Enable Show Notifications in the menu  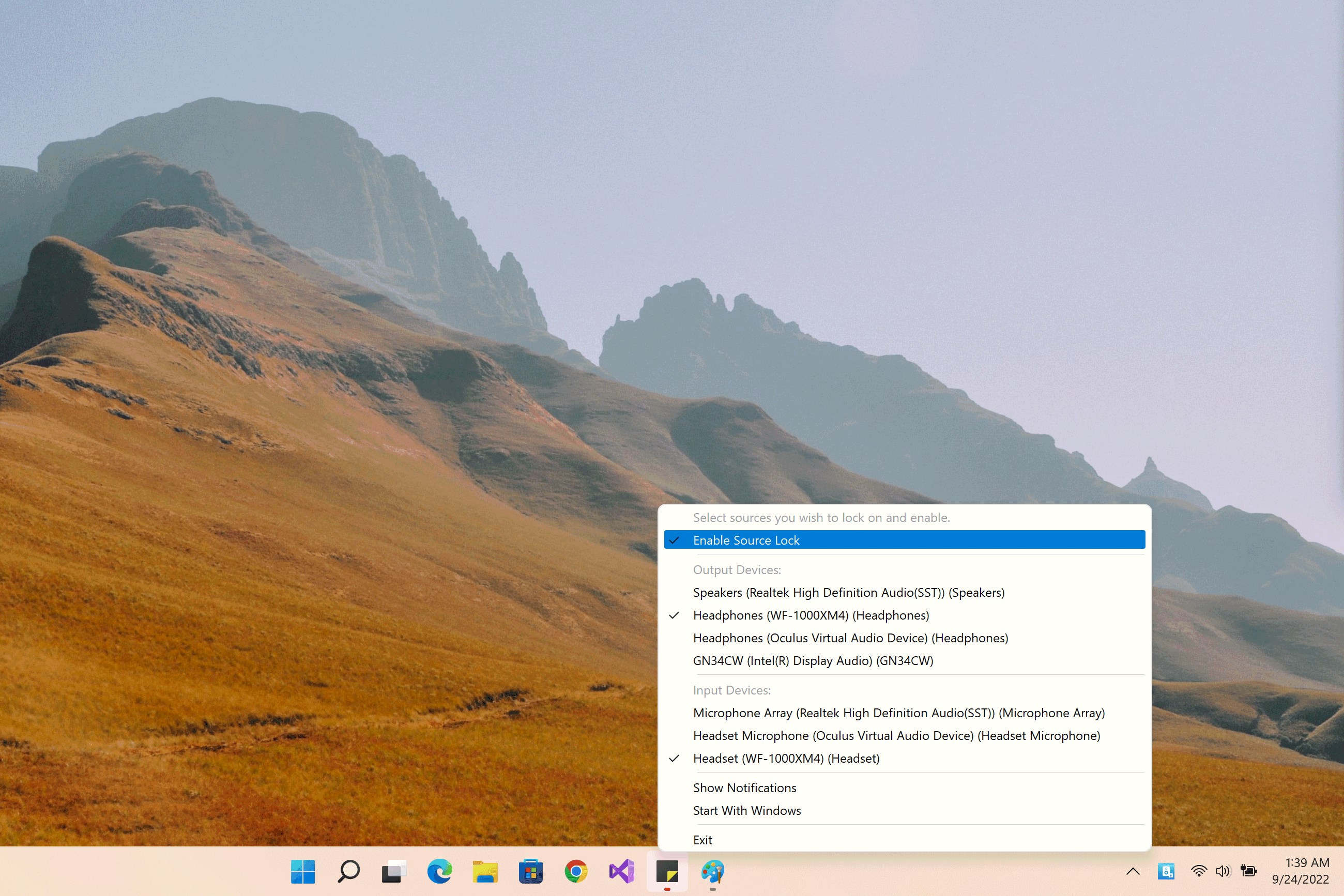tap(905, 788)
